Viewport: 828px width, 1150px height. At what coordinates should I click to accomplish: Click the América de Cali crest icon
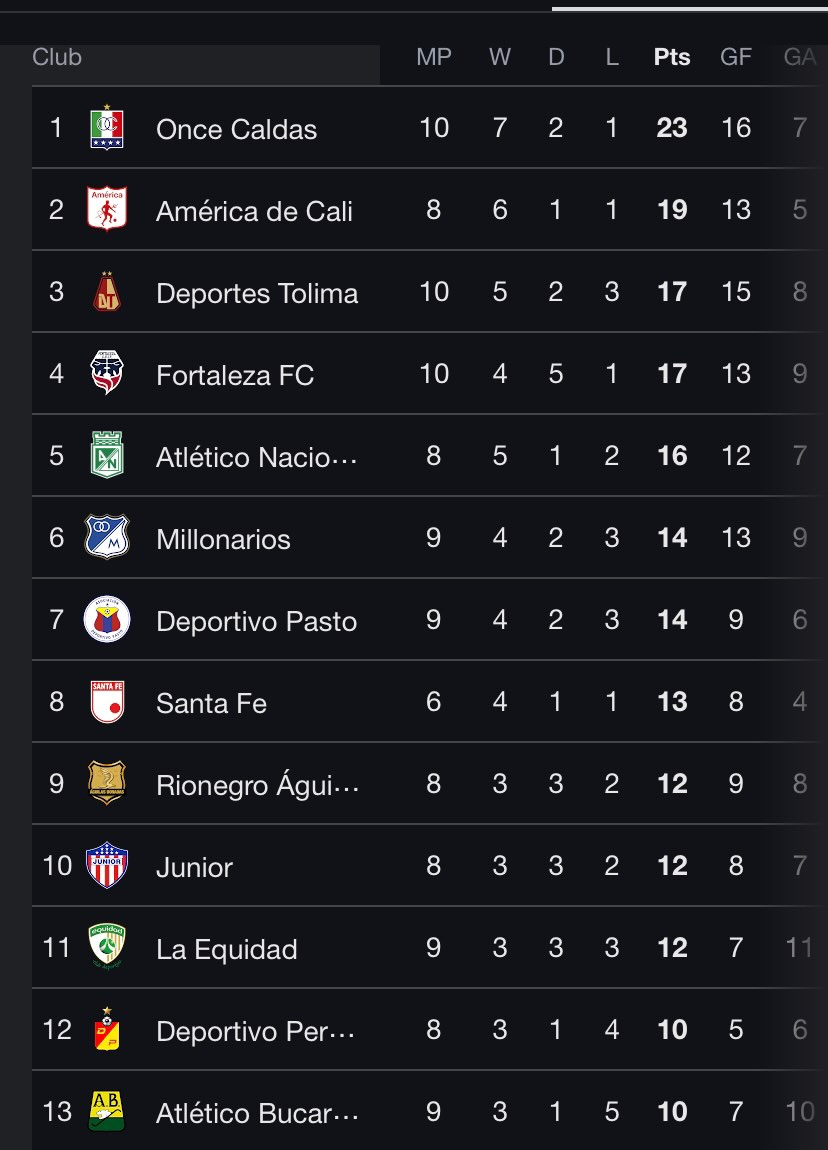click(x=106, y=210)
